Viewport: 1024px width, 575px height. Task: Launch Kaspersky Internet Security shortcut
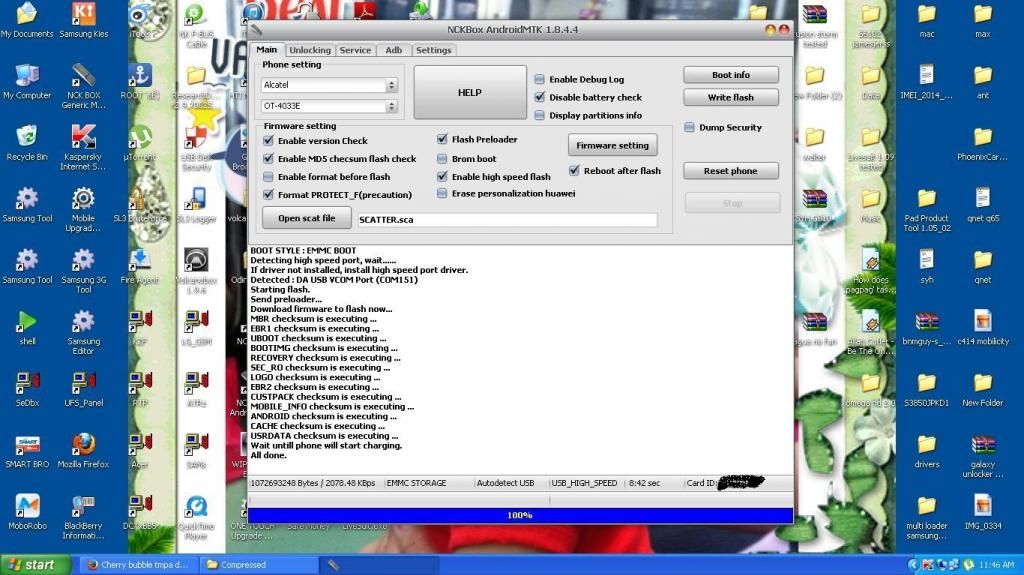click(83, 139)
